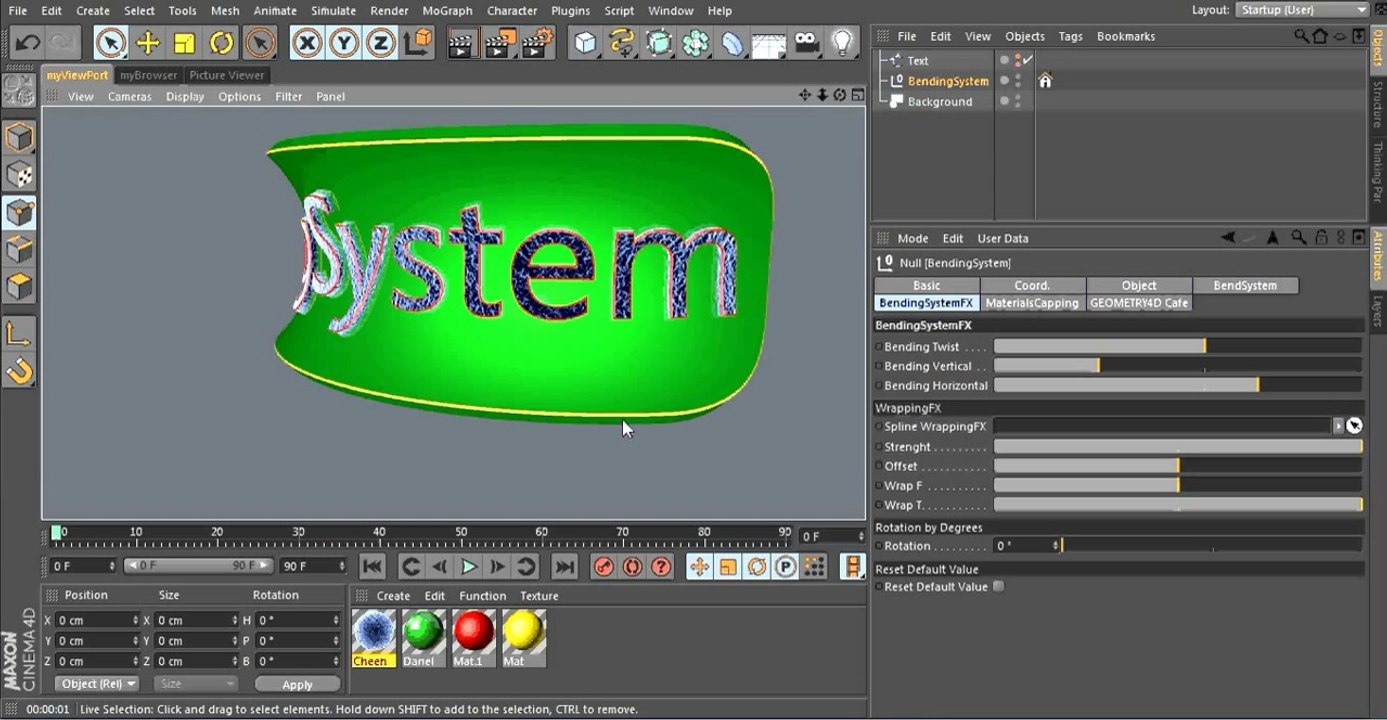Open the Coord. attribute tab
The height and width of the screenshot is (720, 1387).
coord(1032,285)
